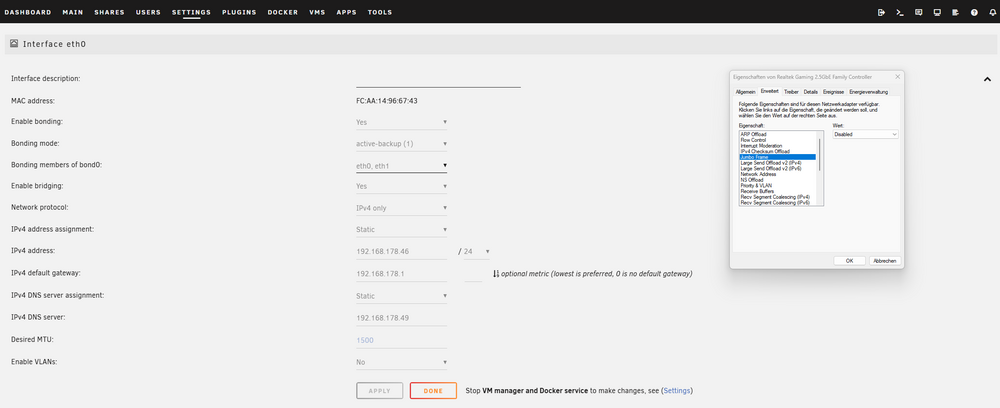Viewport: 1000px width, 408px height.
Task: Go to the Main tab
Action: pyautogui.click(x=73, y=12)
